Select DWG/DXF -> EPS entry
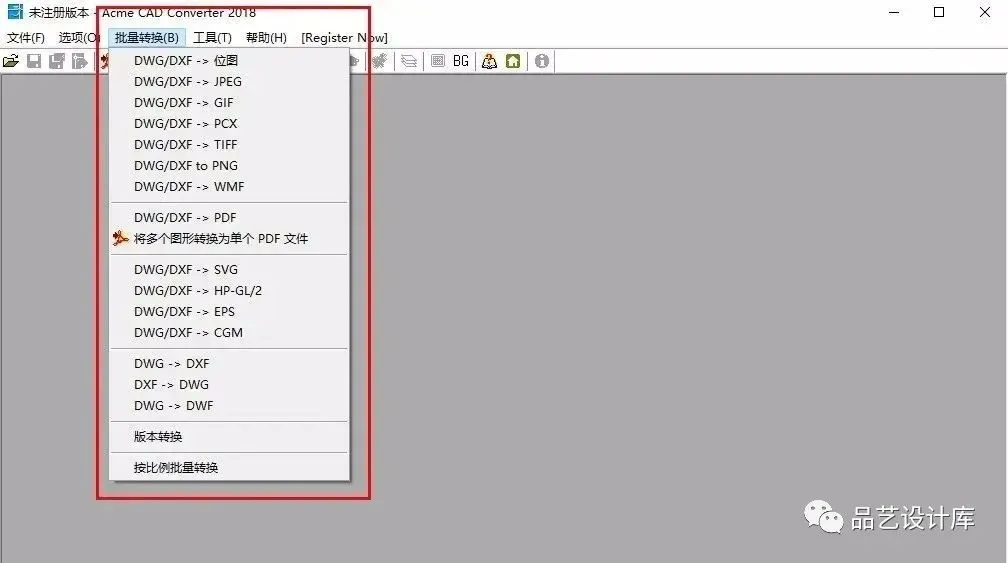 pos(229,312)
